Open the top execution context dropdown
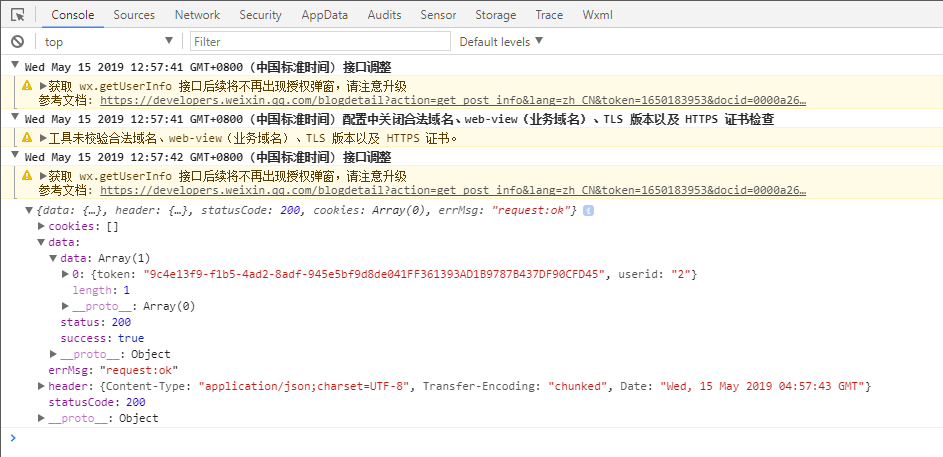 point(108,41)
